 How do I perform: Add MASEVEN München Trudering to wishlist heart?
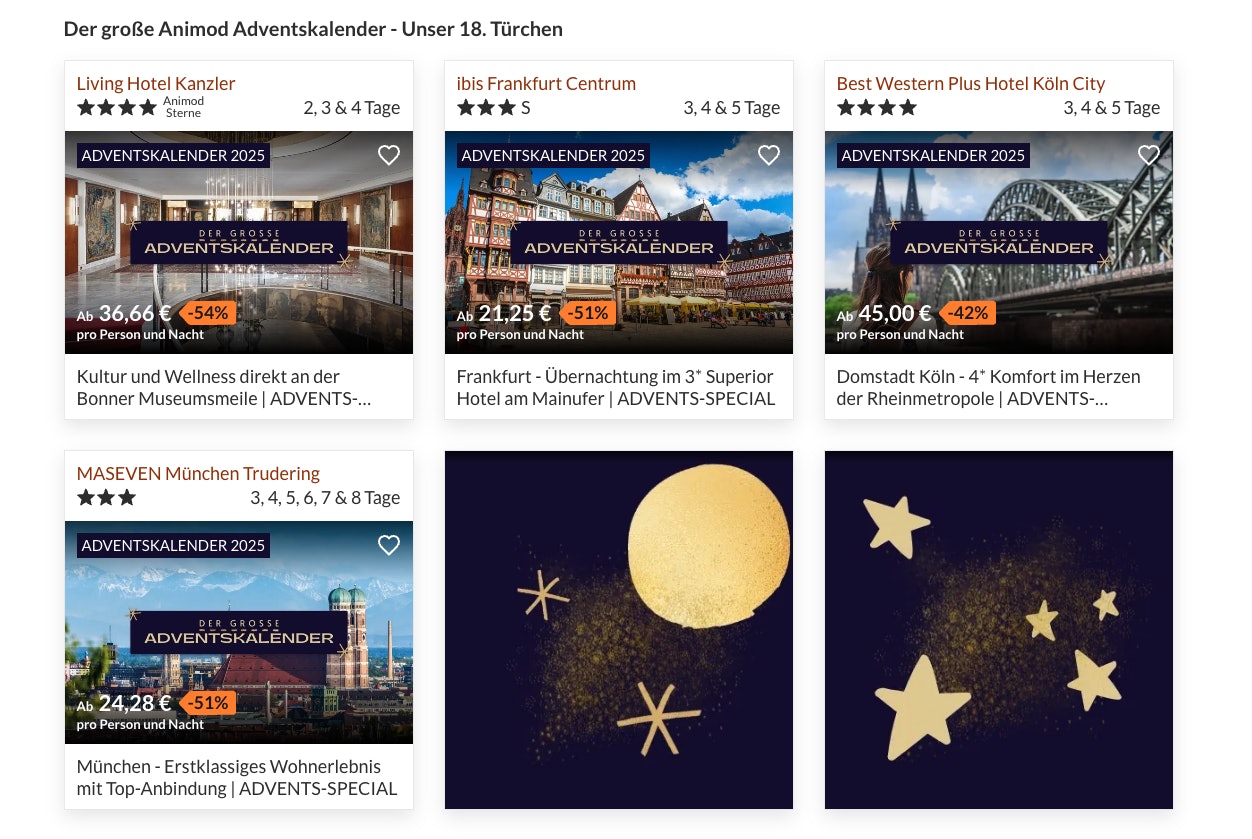tap(389, 545)
